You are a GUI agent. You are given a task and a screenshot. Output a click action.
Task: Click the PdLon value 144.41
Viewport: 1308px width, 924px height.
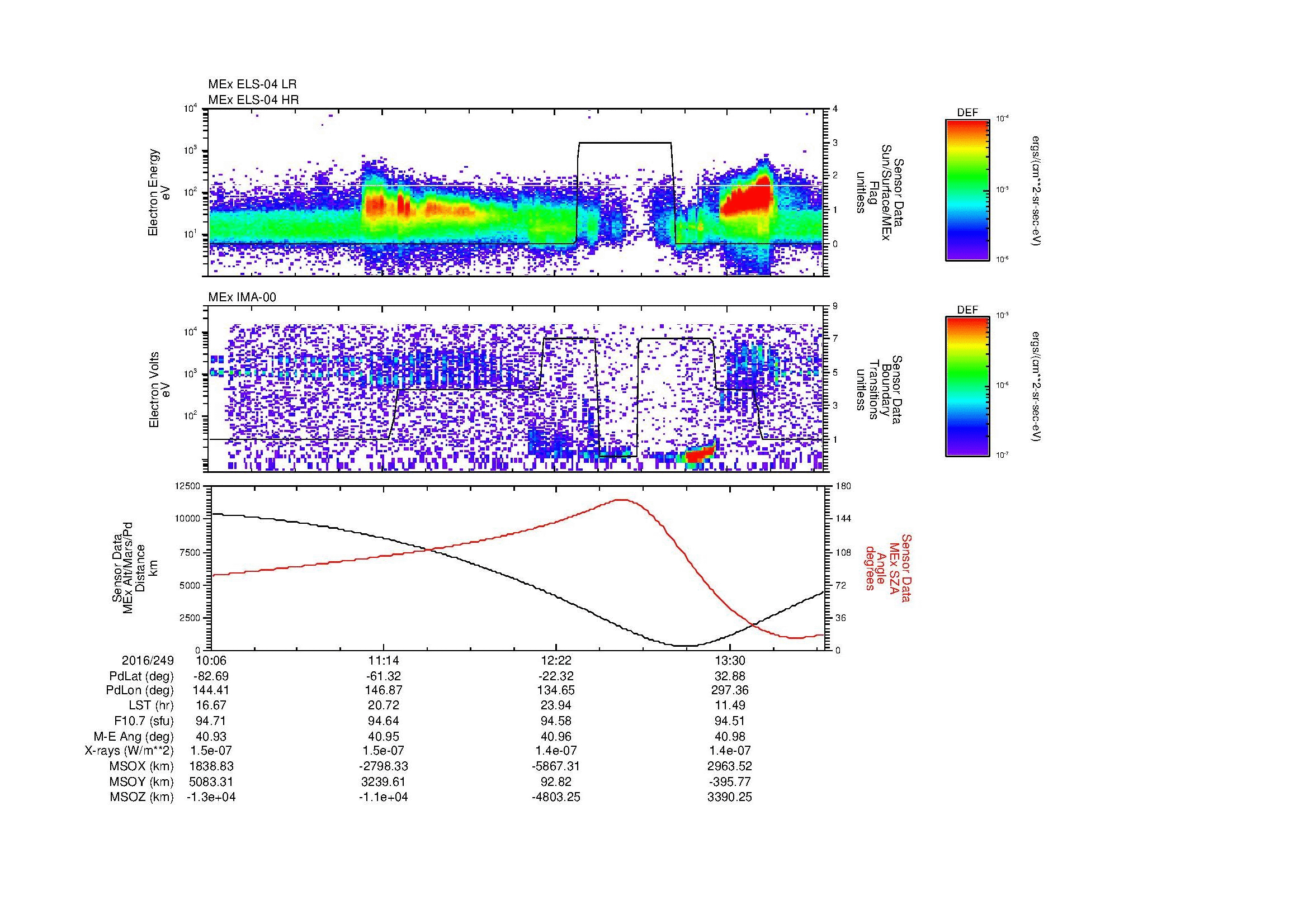(211, 690)
